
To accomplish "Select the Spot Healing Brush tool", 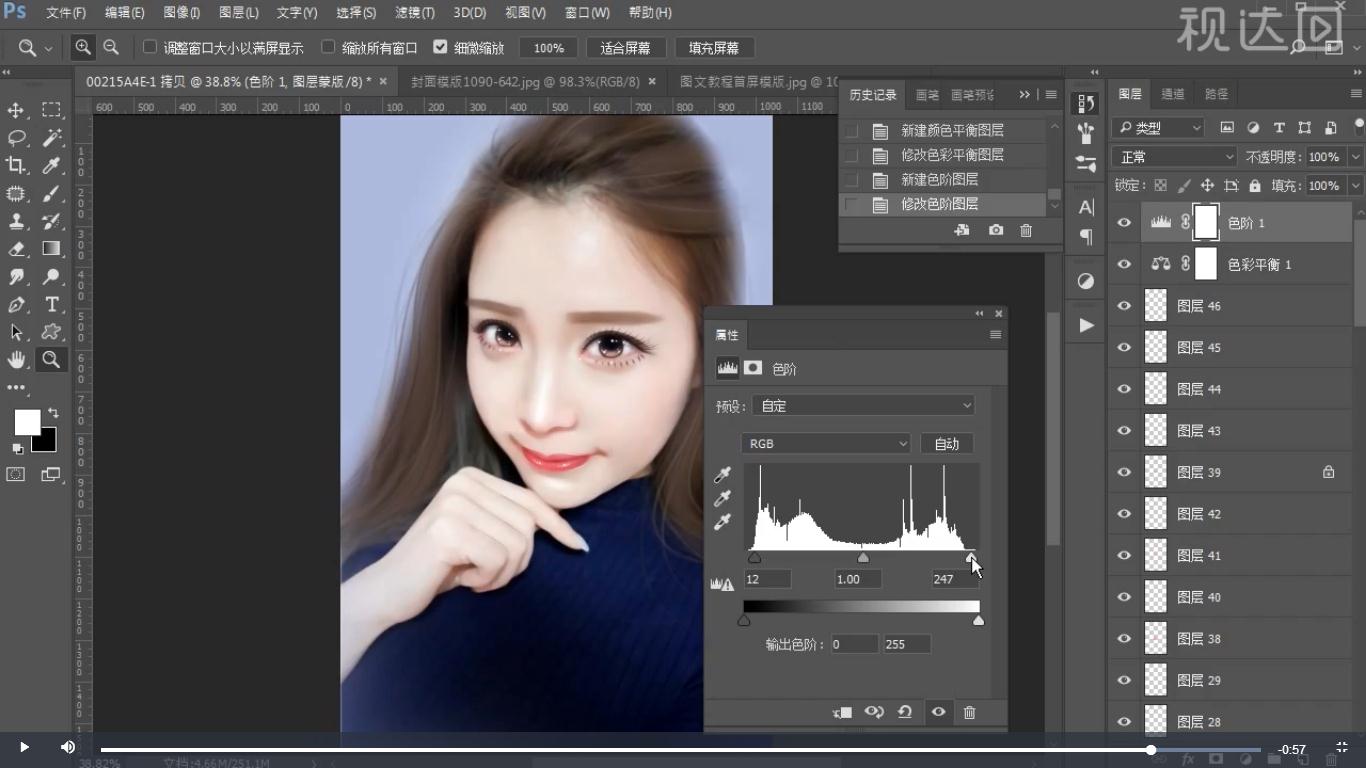I will pos(16,194).
